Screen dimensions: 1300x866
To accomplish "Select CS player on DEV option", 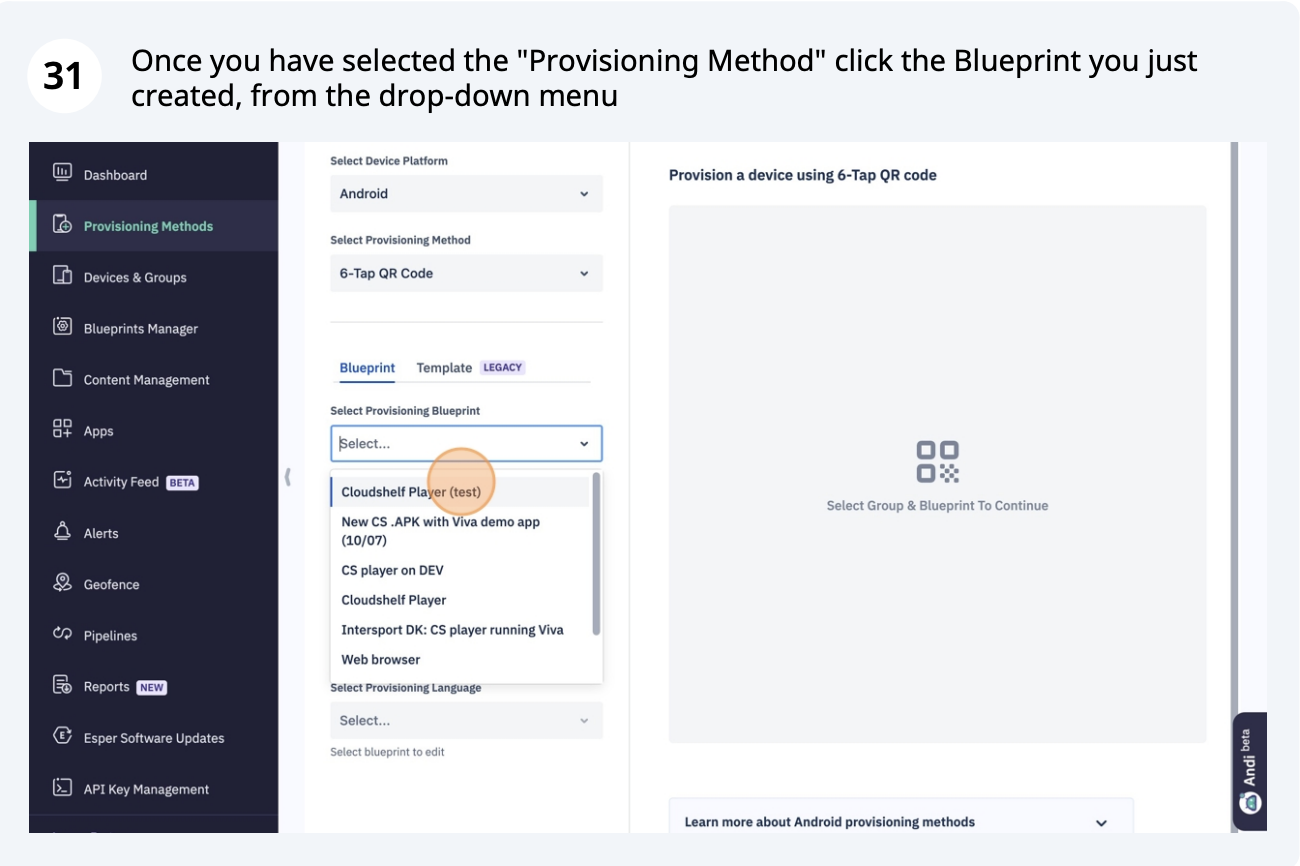I will pos(392,570).
